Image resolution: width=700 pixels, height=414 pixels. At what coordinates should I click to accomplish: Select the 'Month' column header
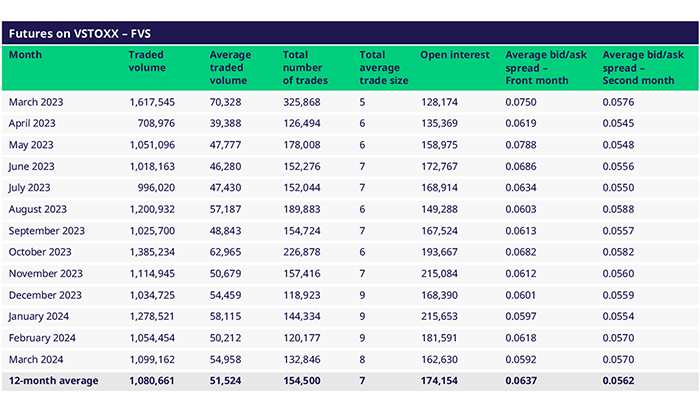pos(27,56)
